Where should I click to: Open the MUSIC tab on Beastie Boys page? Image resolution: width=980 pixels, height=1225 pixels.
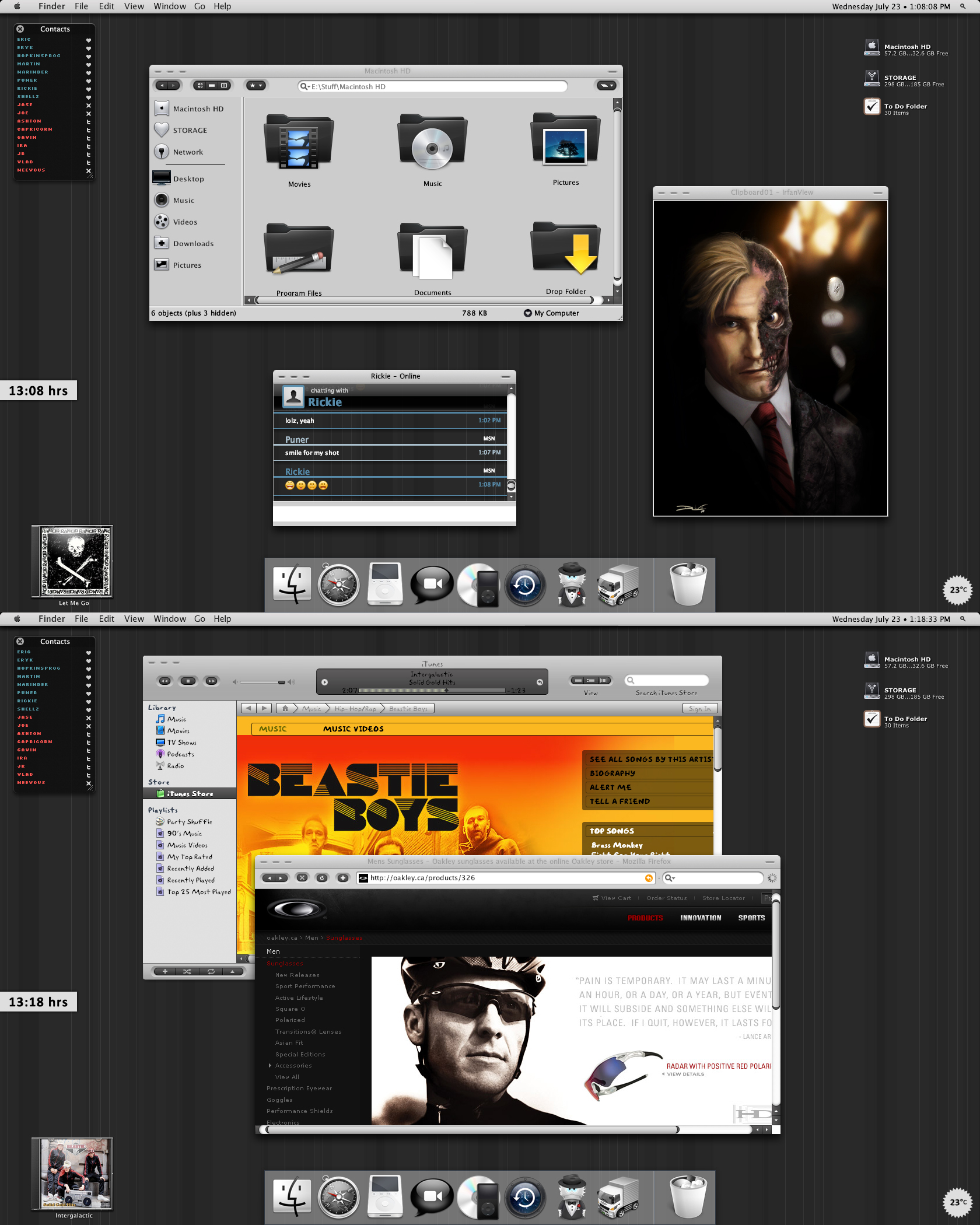273,729
